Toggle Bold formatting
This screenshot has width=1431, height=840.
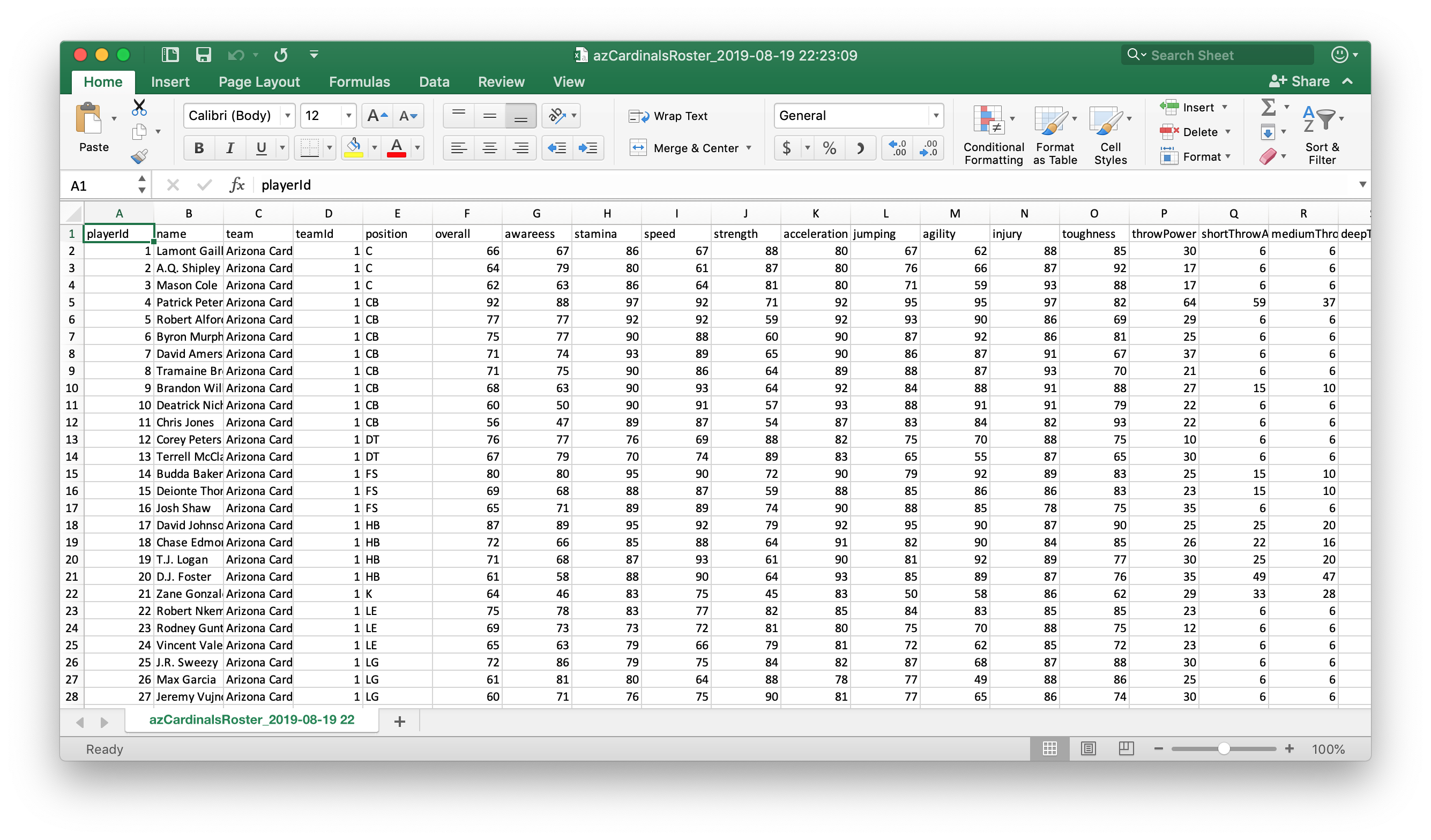tap(199, 148)
